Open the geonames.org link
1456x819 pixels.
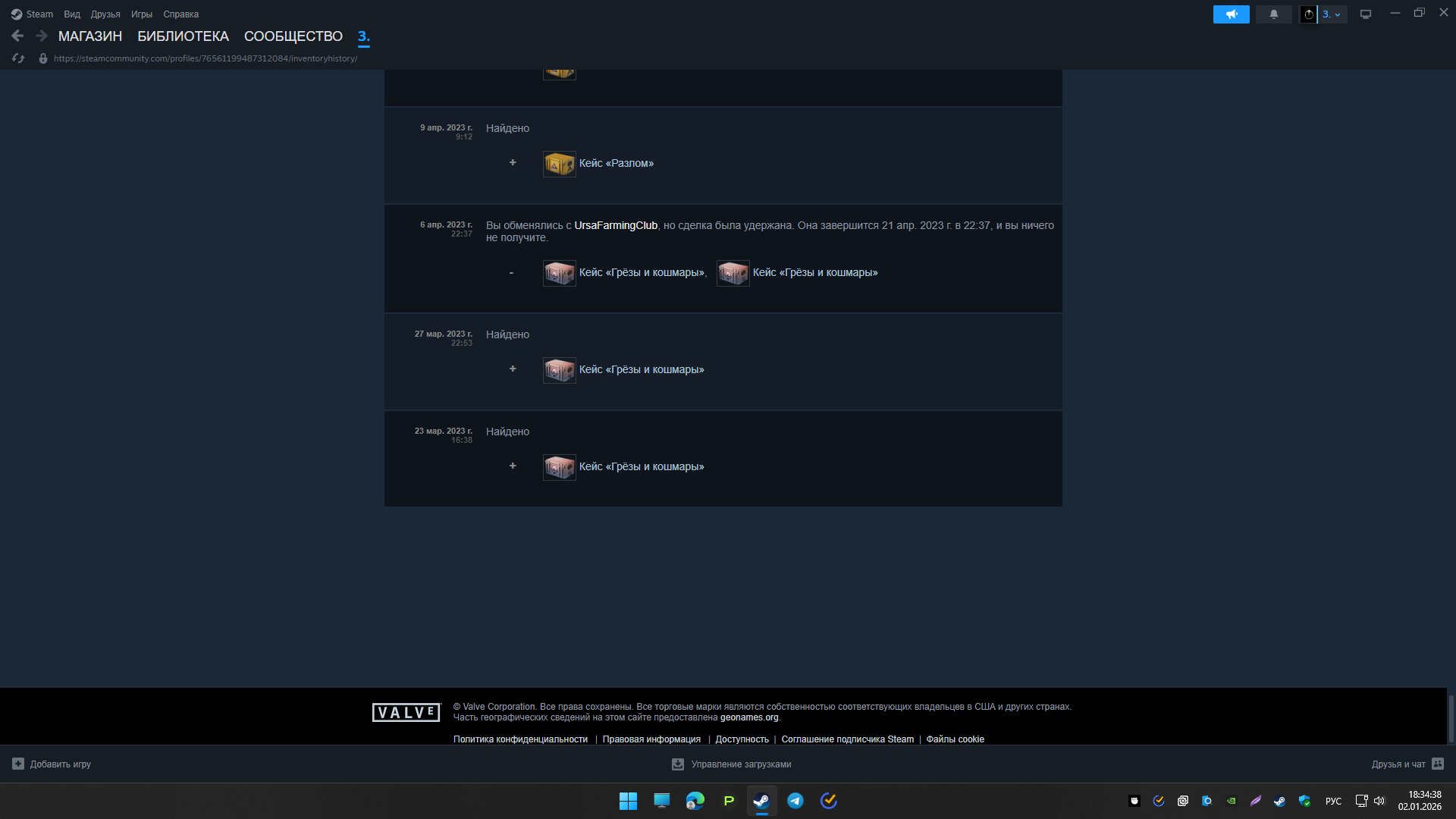748,717
